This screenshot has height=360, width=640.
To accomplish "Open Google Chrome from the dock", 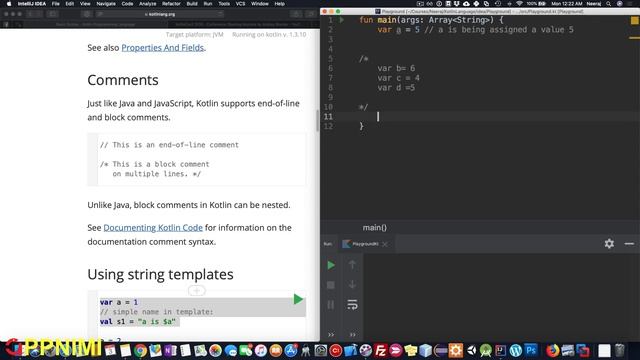I will click(140, 350).
